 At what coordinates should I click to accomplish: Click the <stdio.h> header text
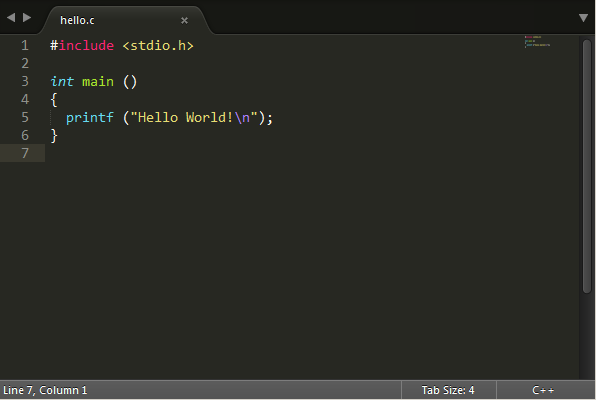point(158,46)
